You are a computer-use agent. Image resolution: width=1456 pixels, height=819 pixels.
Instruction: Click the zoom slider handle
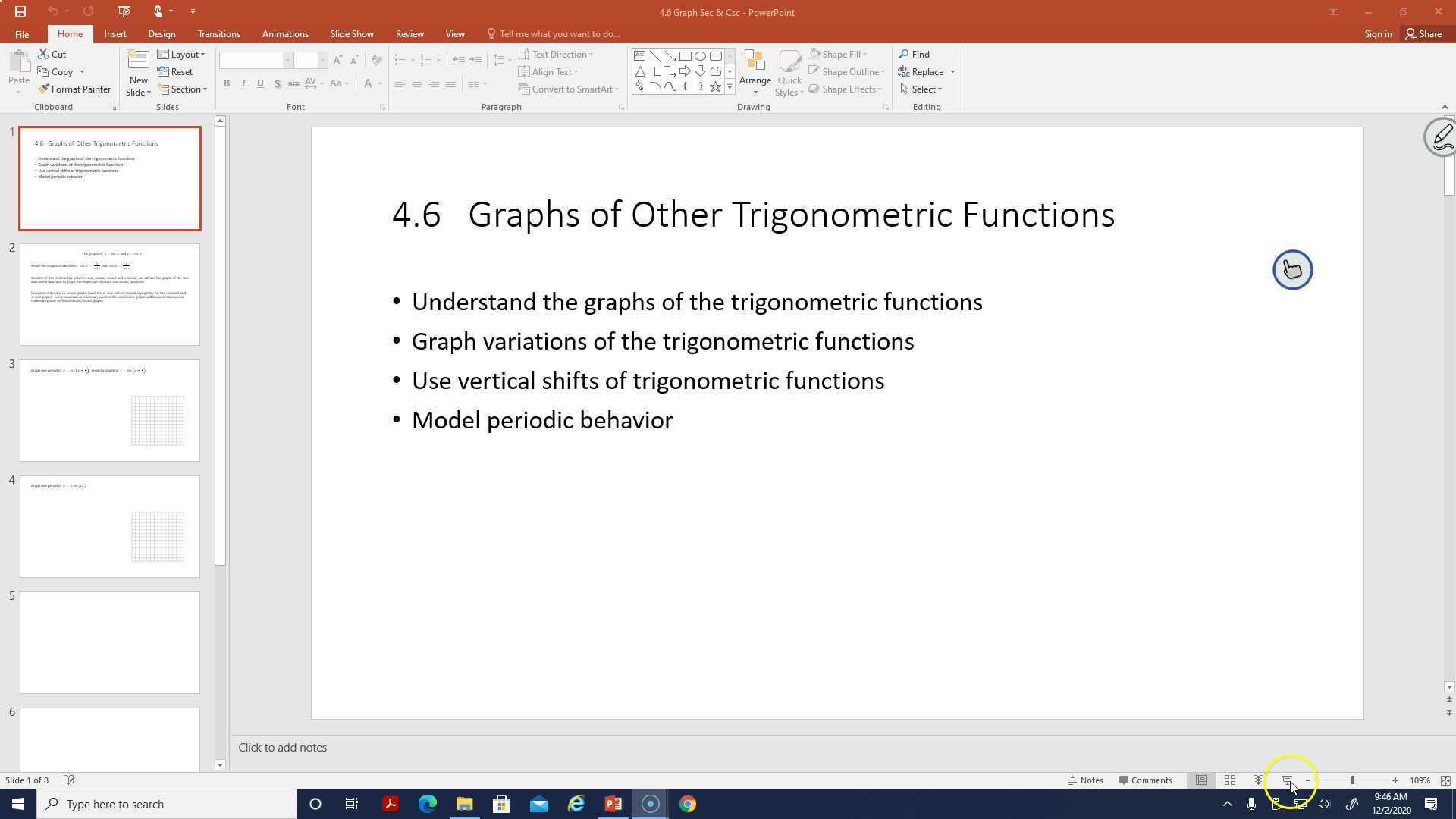1352,780
